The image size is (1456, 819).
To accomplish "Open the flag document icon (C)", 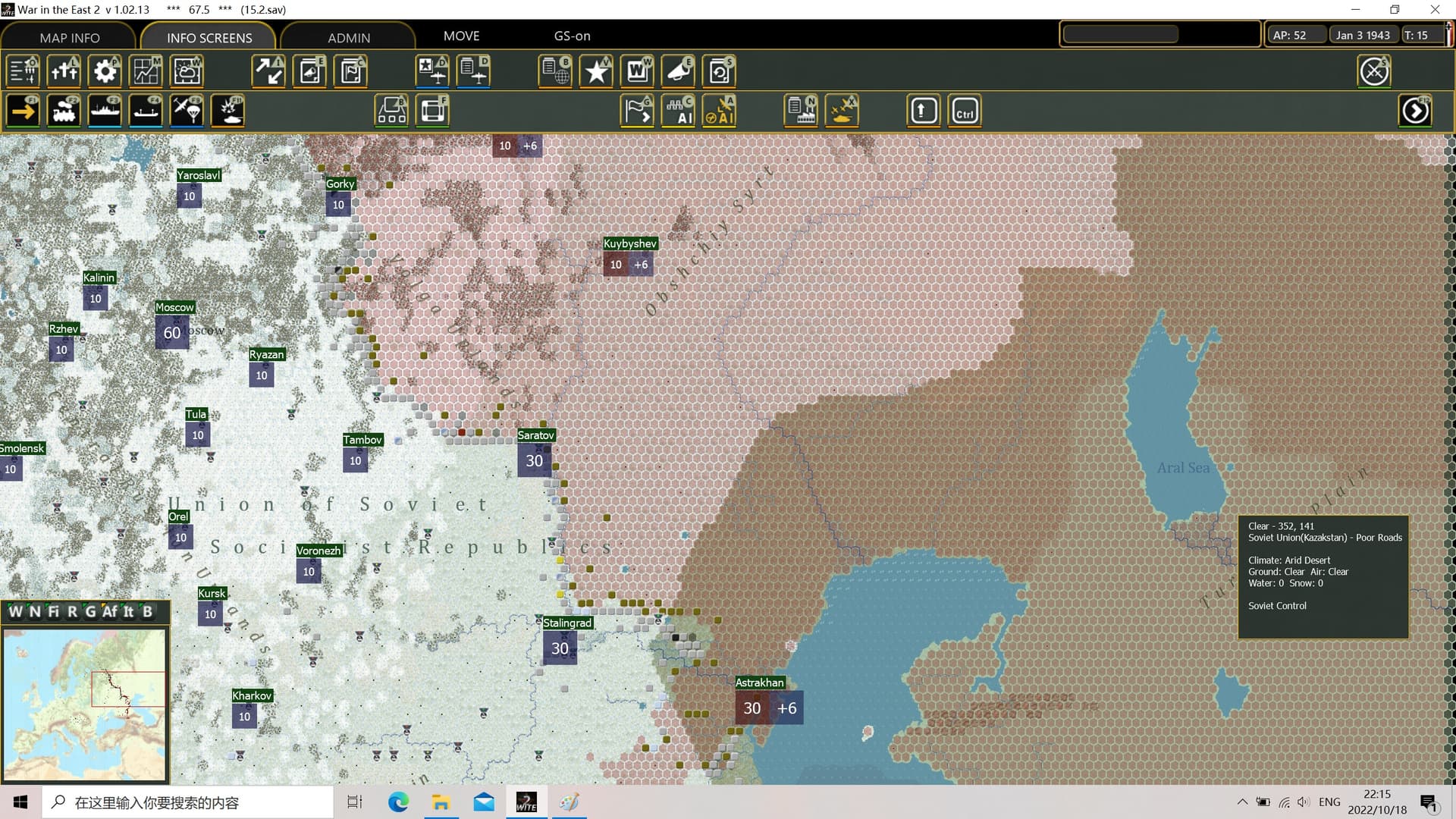I will pyautogui.click(x=350, y=71).
